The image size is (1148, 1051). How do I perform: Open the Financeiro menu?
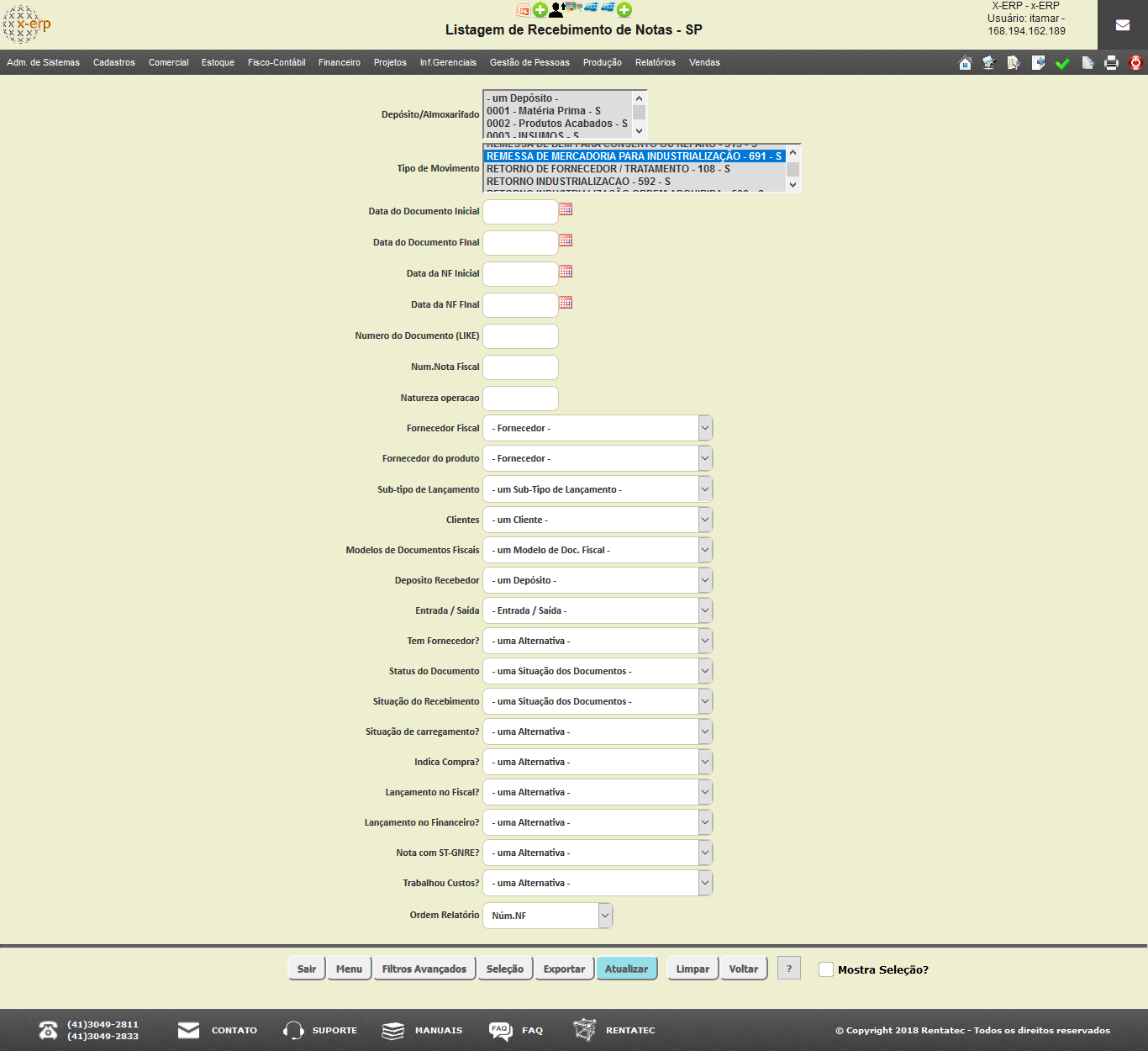[x=340, y=62]
